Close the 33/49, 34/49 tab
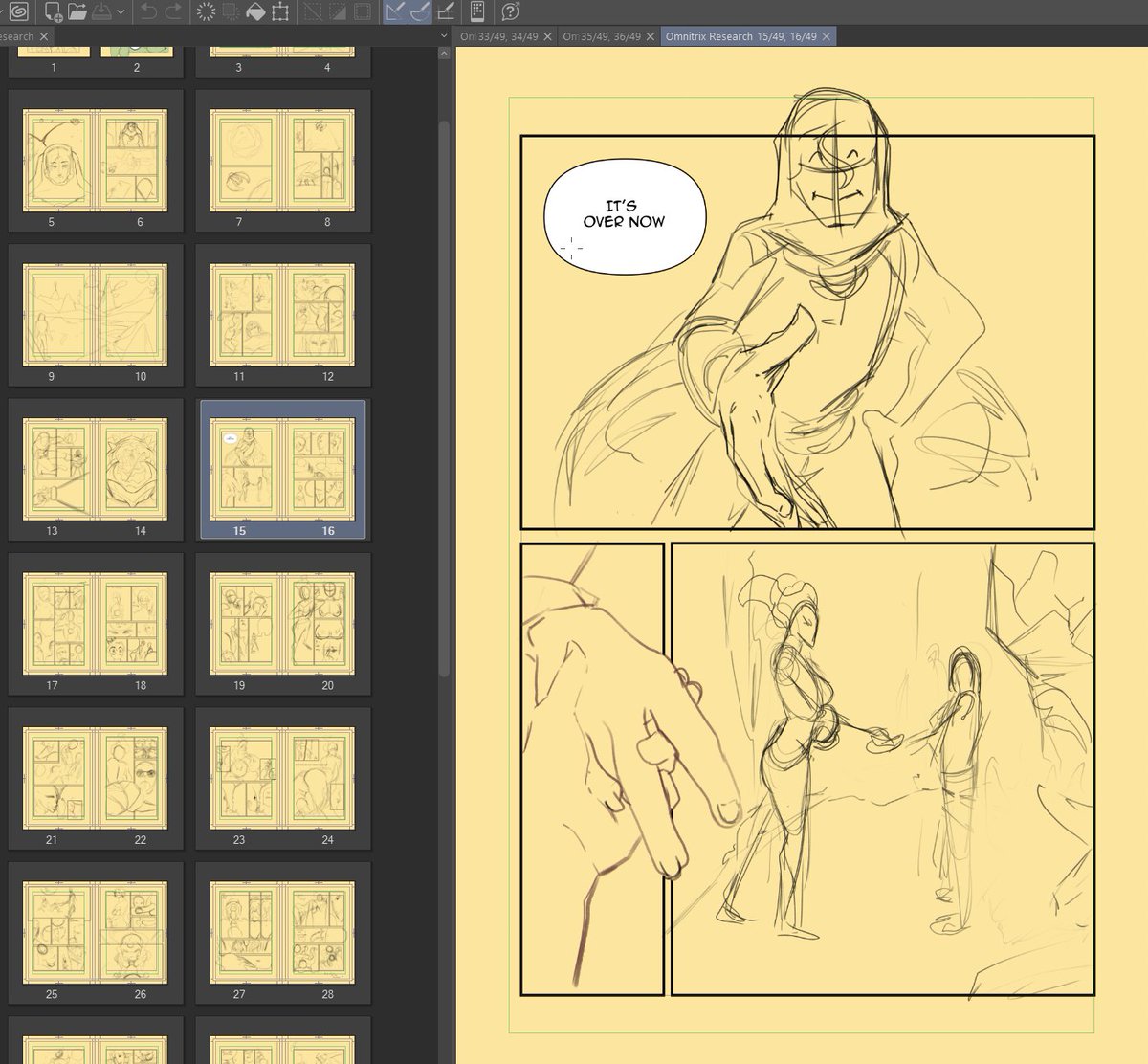The height and width of the screenshot is (1064, 1148). pyautogui.click(x=547, y=36)
